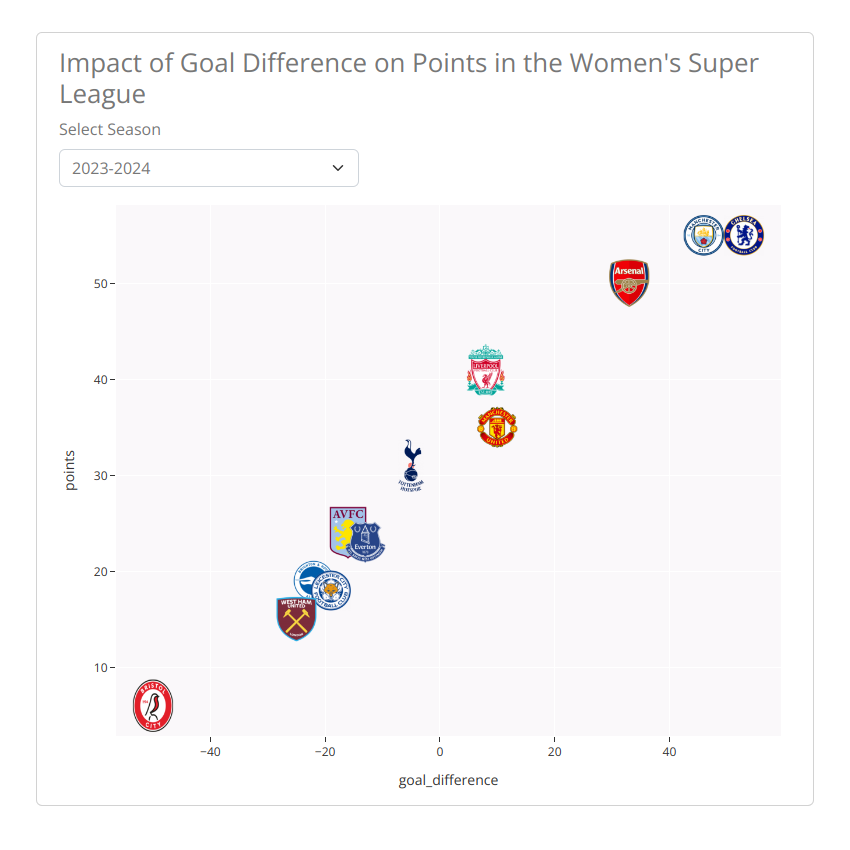Click the Bristol City robin badge
This screenshot has height=850, width=850.
point(153,706)
